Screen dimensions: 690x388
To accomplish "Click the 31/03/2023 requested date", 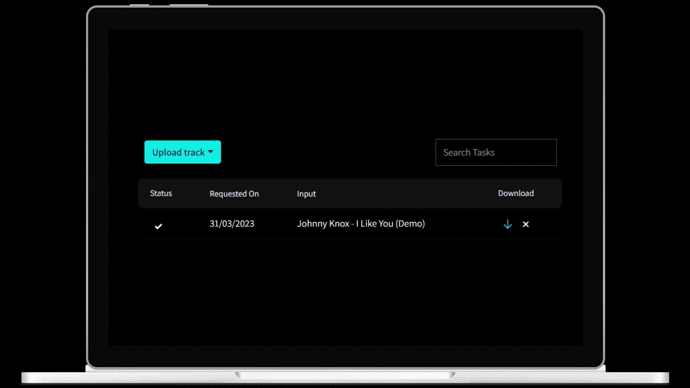I will coord(232,223).
